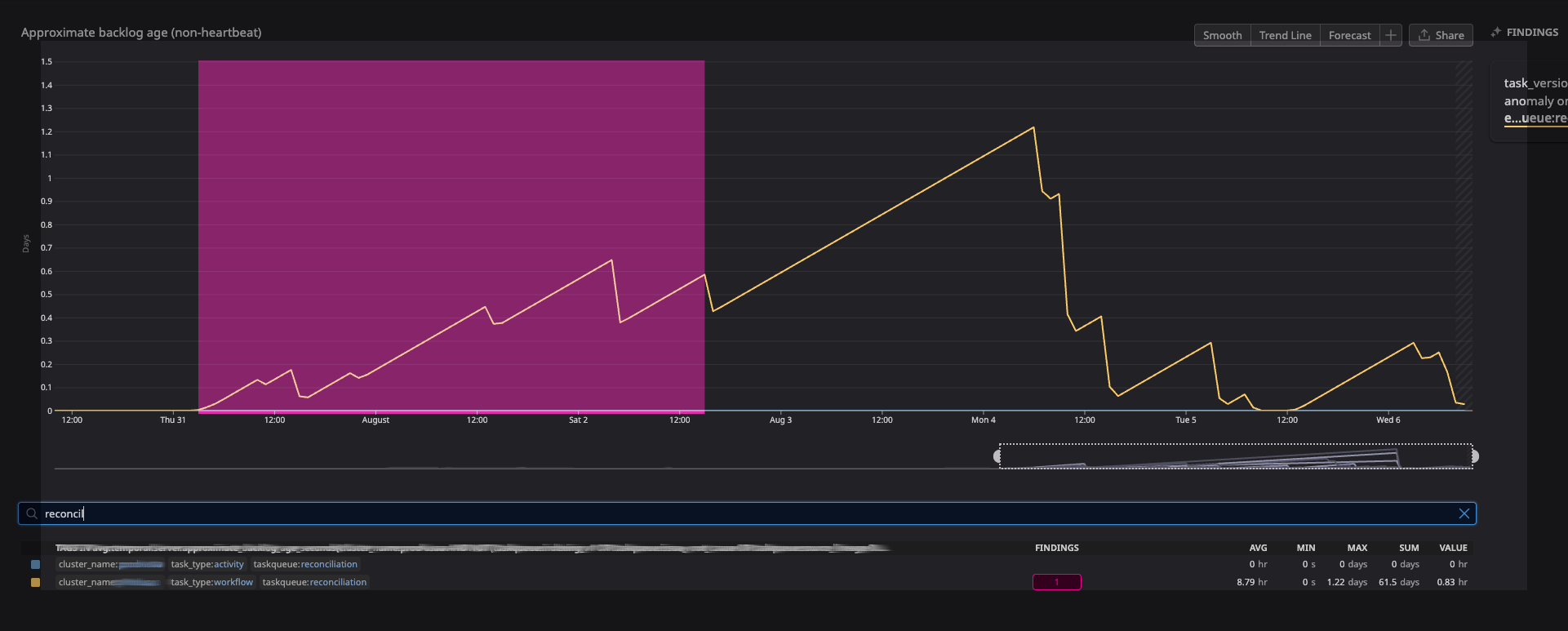Add a Trend Line to the graph
Screen dimensions: 1568x631
(1285, 35)
